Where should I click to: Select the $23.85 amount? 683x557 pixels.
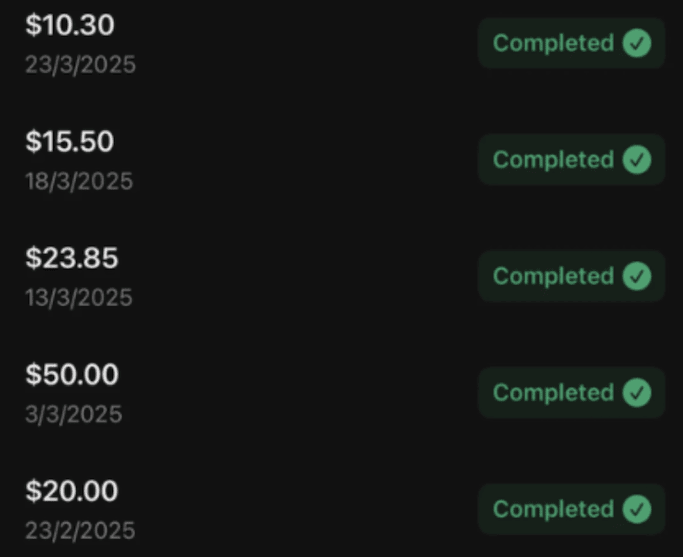tap(72, 258)
